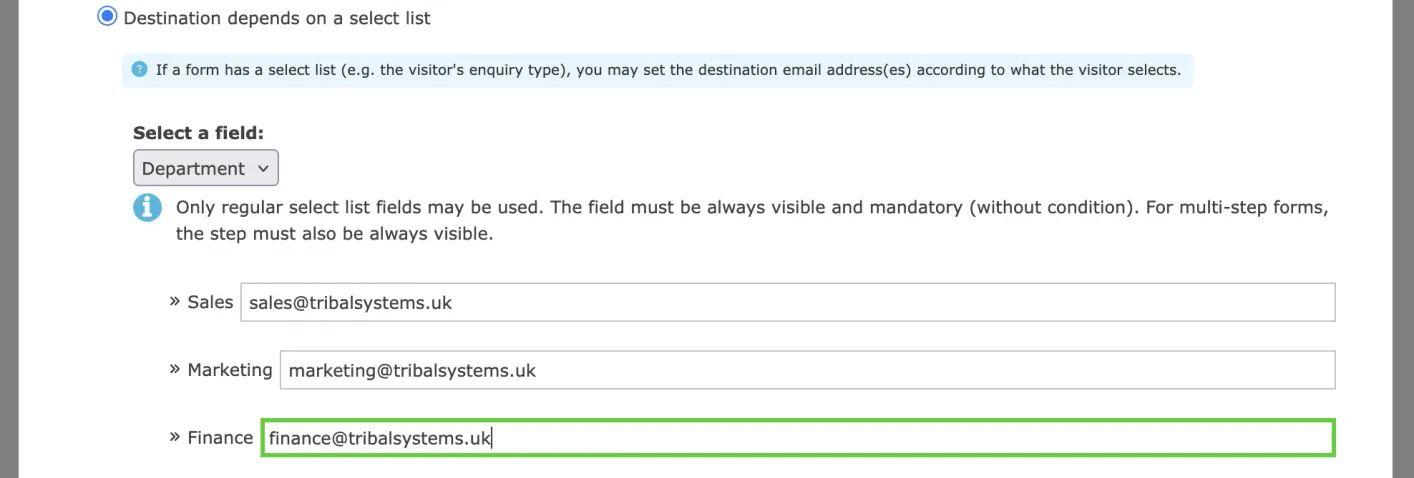The height and width of the screenshot is (478, 1414).
Task: Click the help tip text about select lists
Action: (x=668, y=71)
